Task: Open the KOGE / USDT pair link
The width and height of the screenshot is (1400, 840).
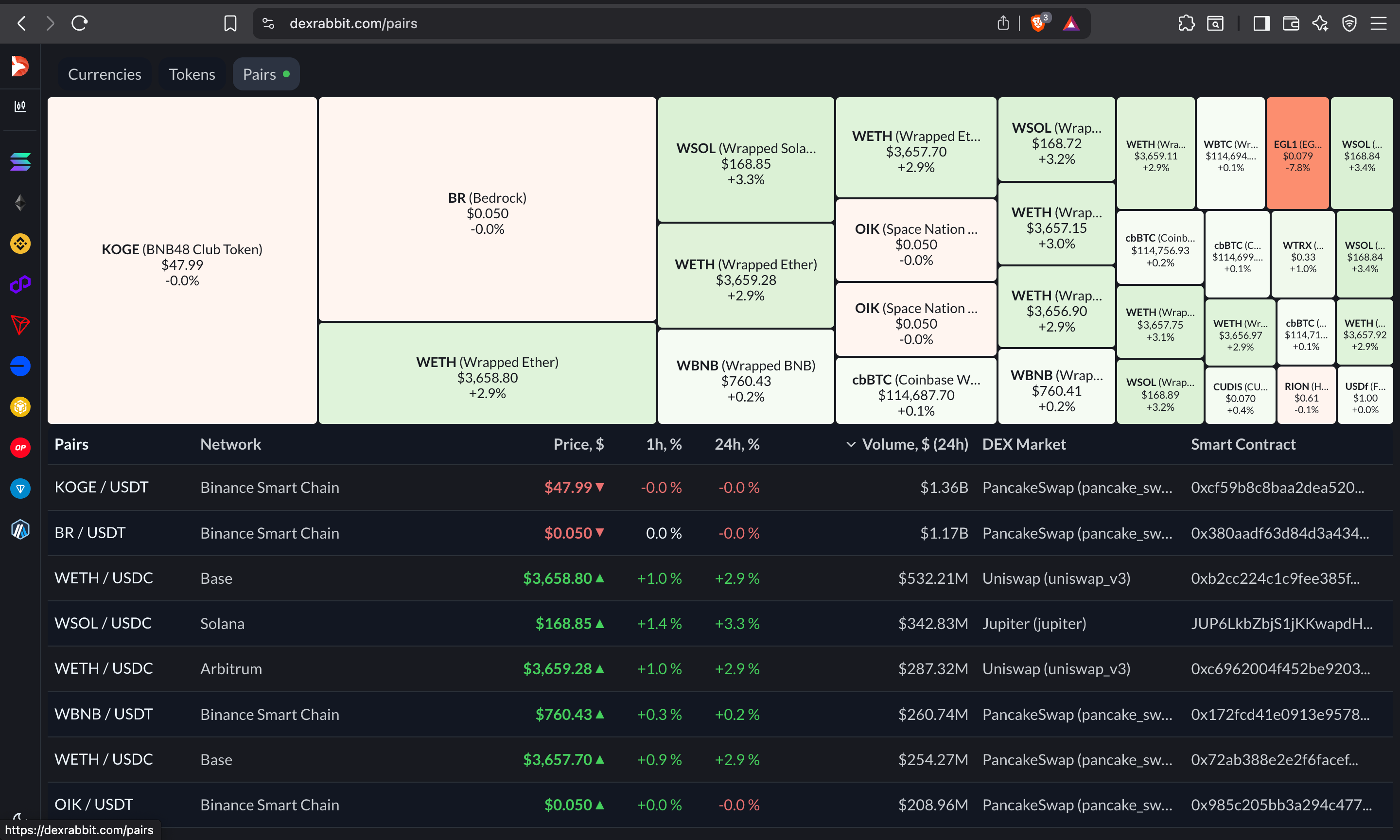Action: point(101,488)
